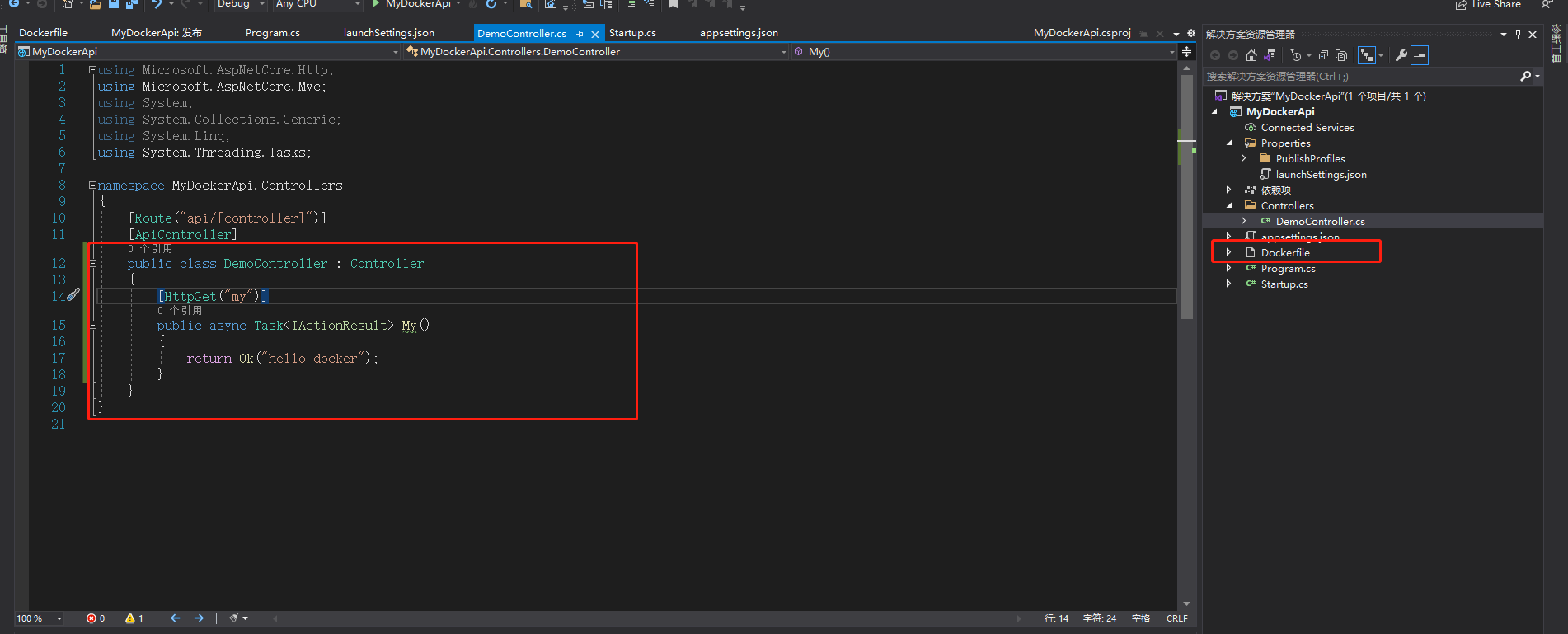Click the CRLF line ending indicator
This screenshot has width=1568, height=634.
click(x=1176, y=618)
